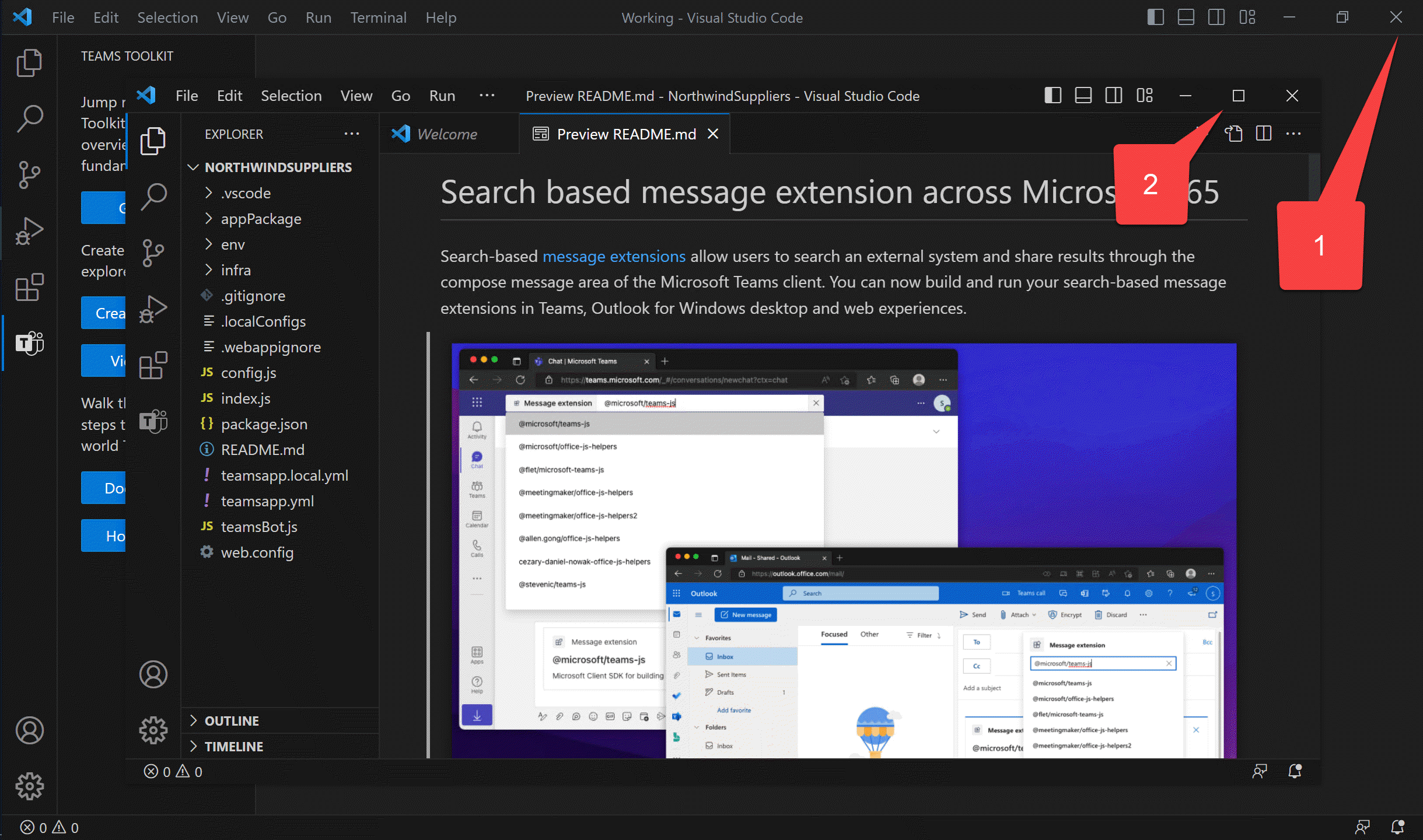Close the Preview README.md tab
Image resolution: width=1423 pixels, height=840 pixels.
(x=713, y=134)
